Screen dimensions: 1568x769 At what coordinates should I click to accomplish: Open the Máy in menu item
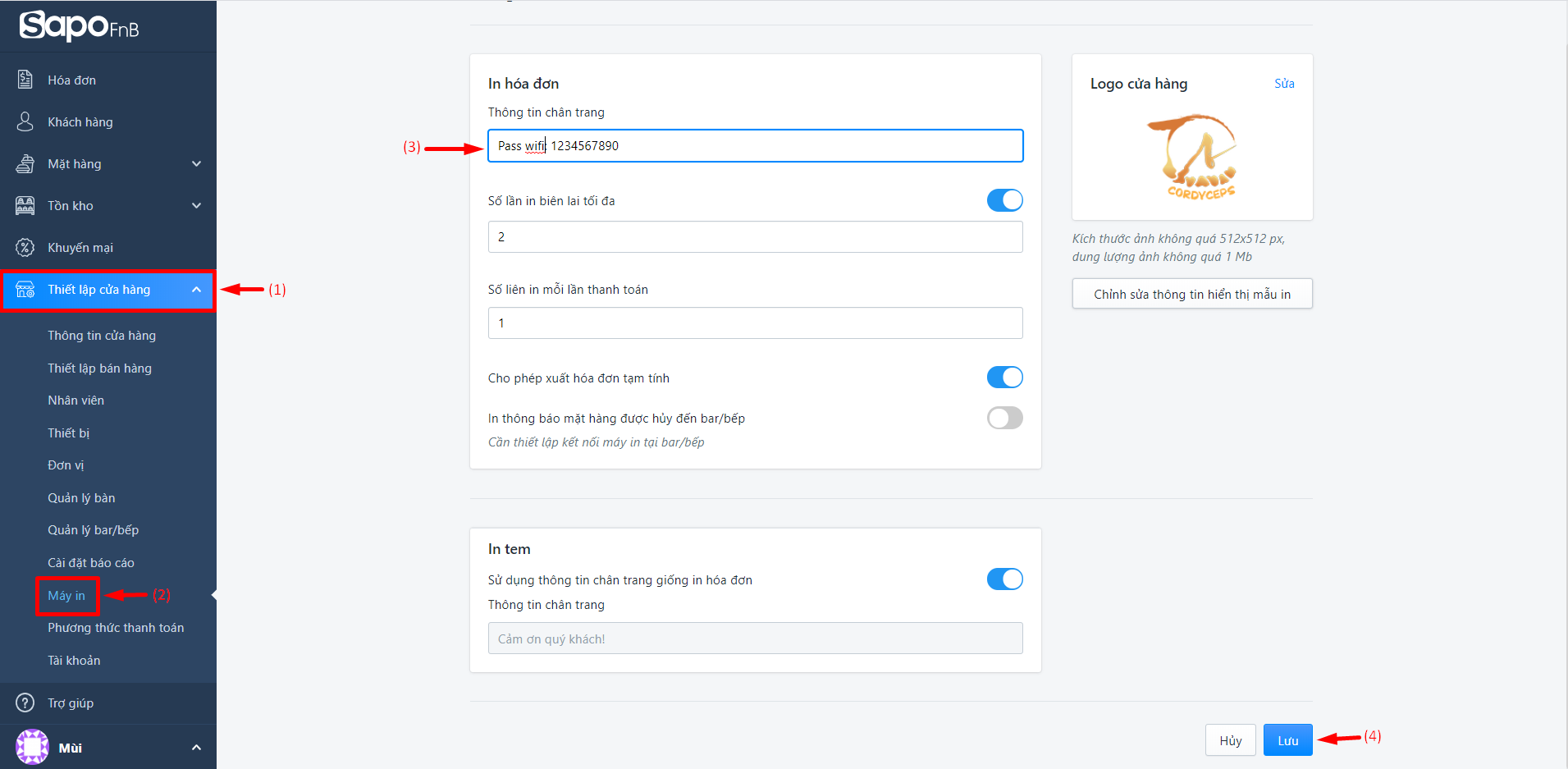click(66, 596)
